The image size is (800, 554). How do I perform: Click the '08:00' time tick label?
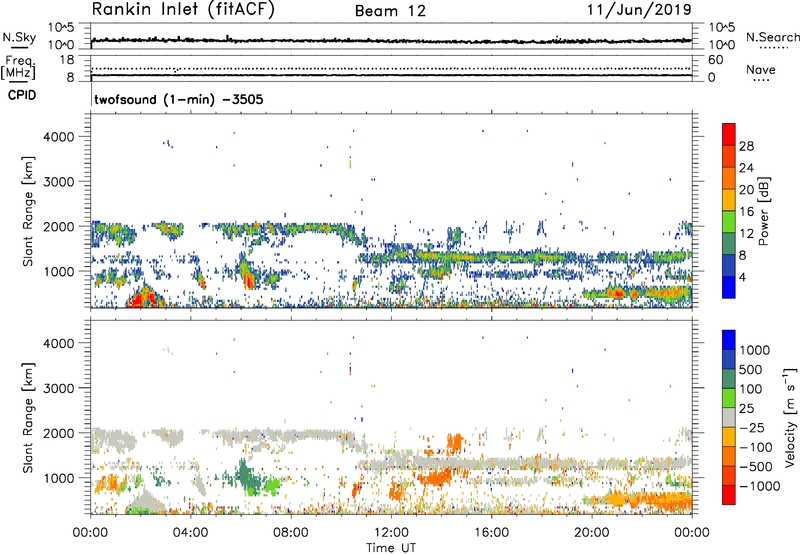click(x=290, y=533)
